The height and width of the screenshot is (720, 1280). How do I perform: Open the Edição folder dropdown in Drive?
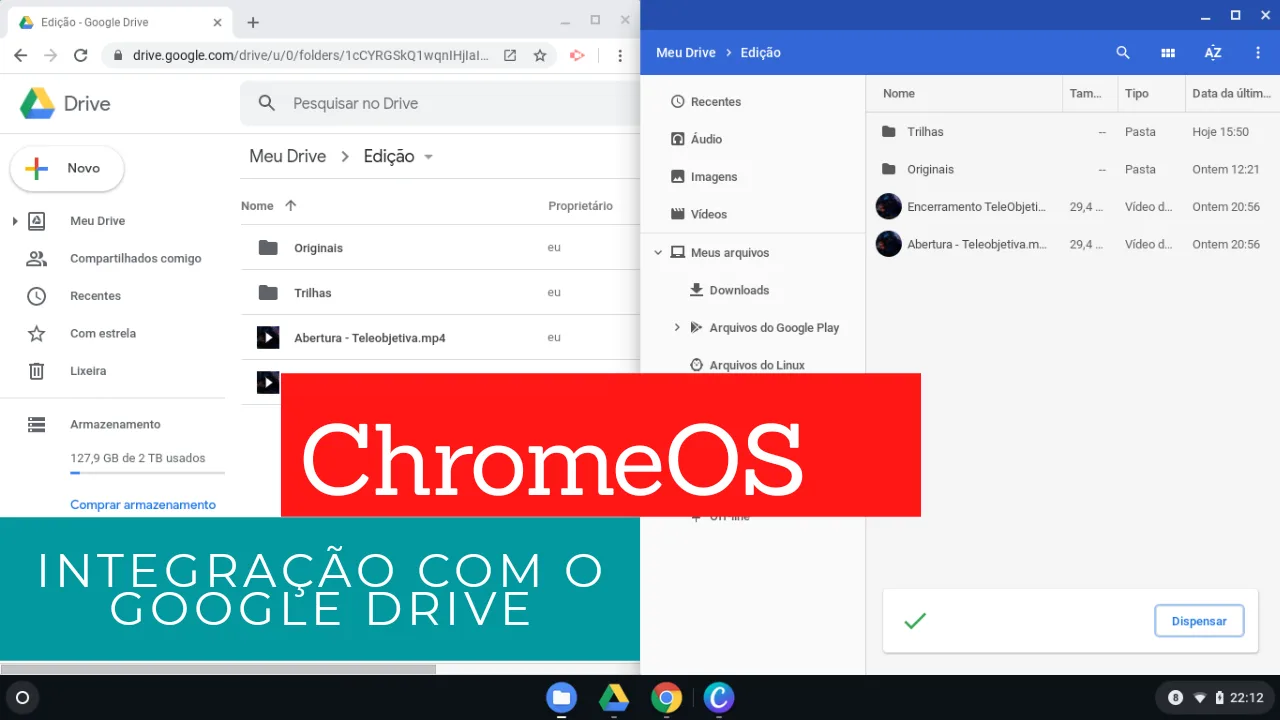(429, 157)
